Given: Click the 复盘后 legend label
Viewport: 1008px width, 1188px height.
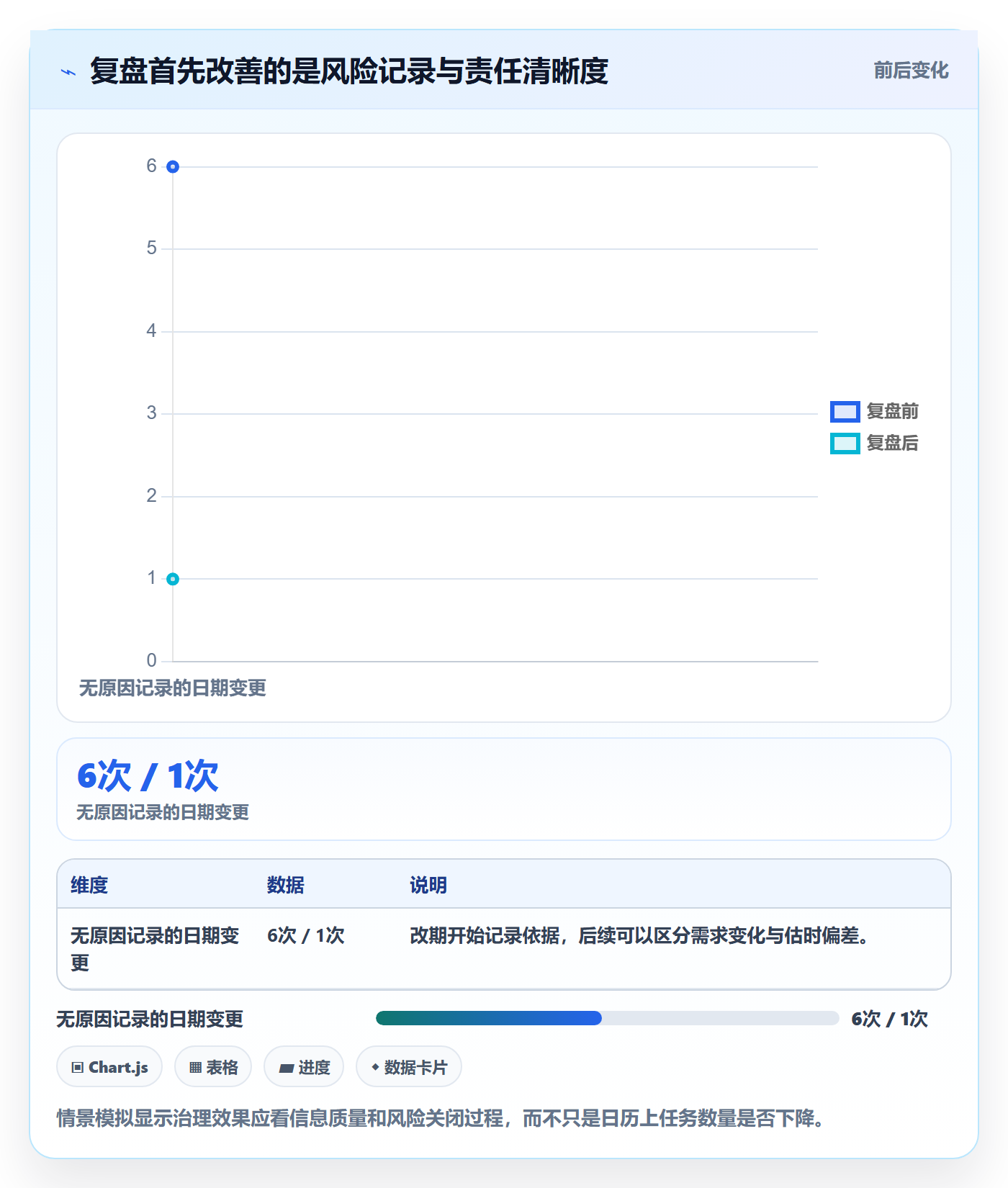Looking at the screenshot, I should pos(892,444).
